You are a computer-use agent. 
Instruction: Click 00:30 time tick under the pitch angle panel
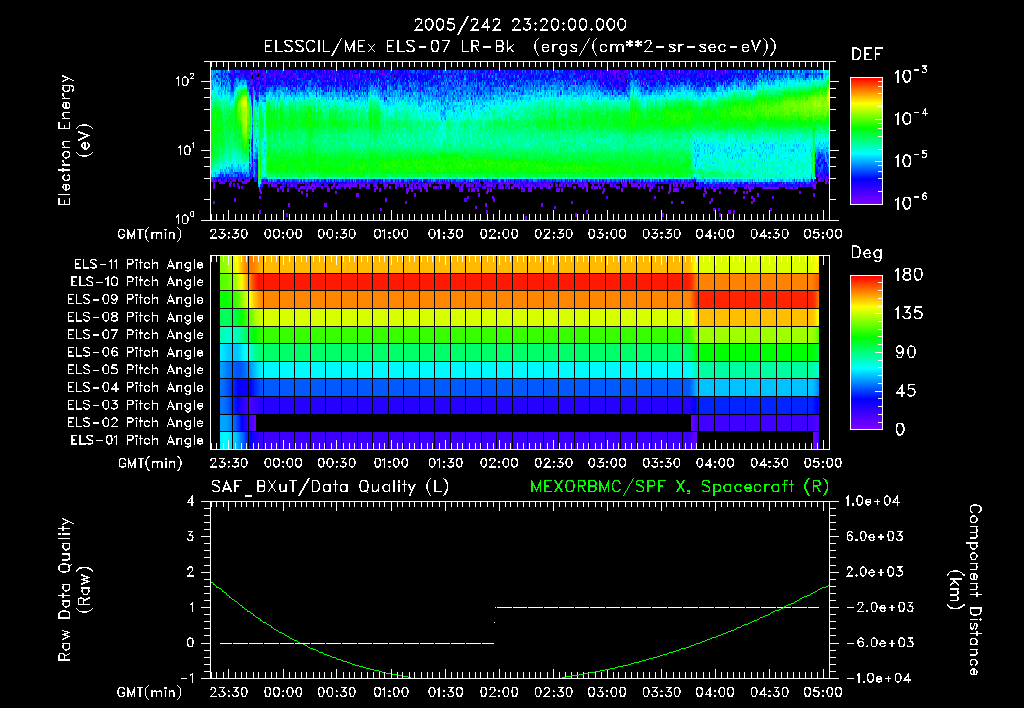[336, 463]
